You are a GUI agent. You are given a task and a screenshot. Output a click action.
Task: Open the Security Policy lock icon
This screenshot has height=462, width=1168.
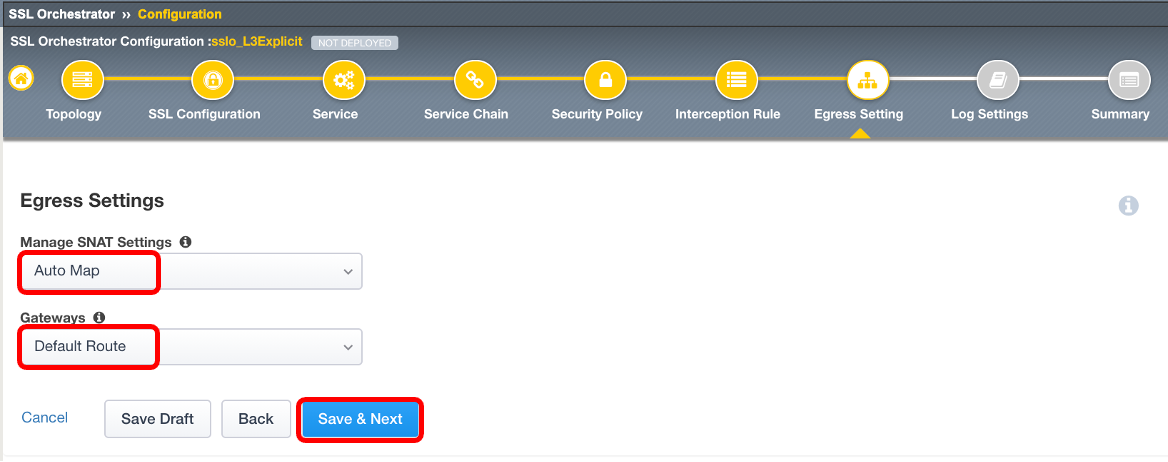[606, 80]
